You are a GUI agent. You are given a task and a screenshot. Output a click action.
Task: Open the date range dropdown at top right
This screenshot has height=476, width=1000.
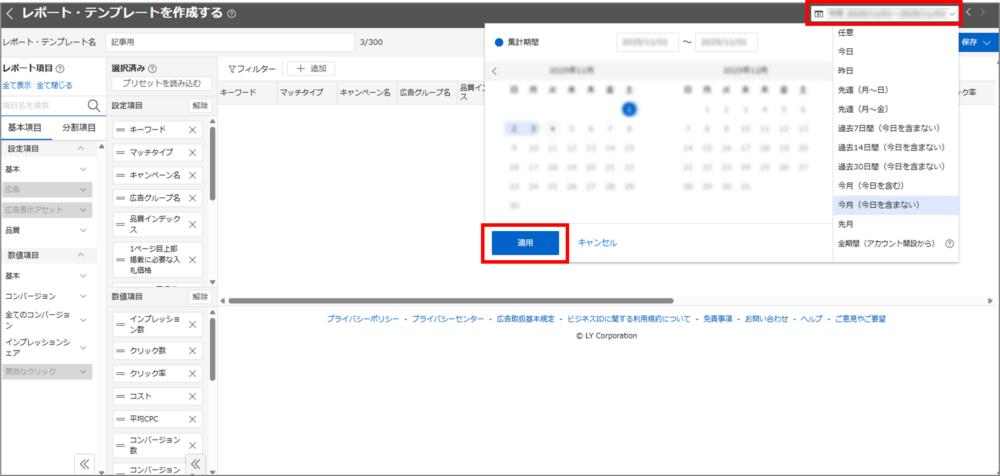tap(886, 14)
